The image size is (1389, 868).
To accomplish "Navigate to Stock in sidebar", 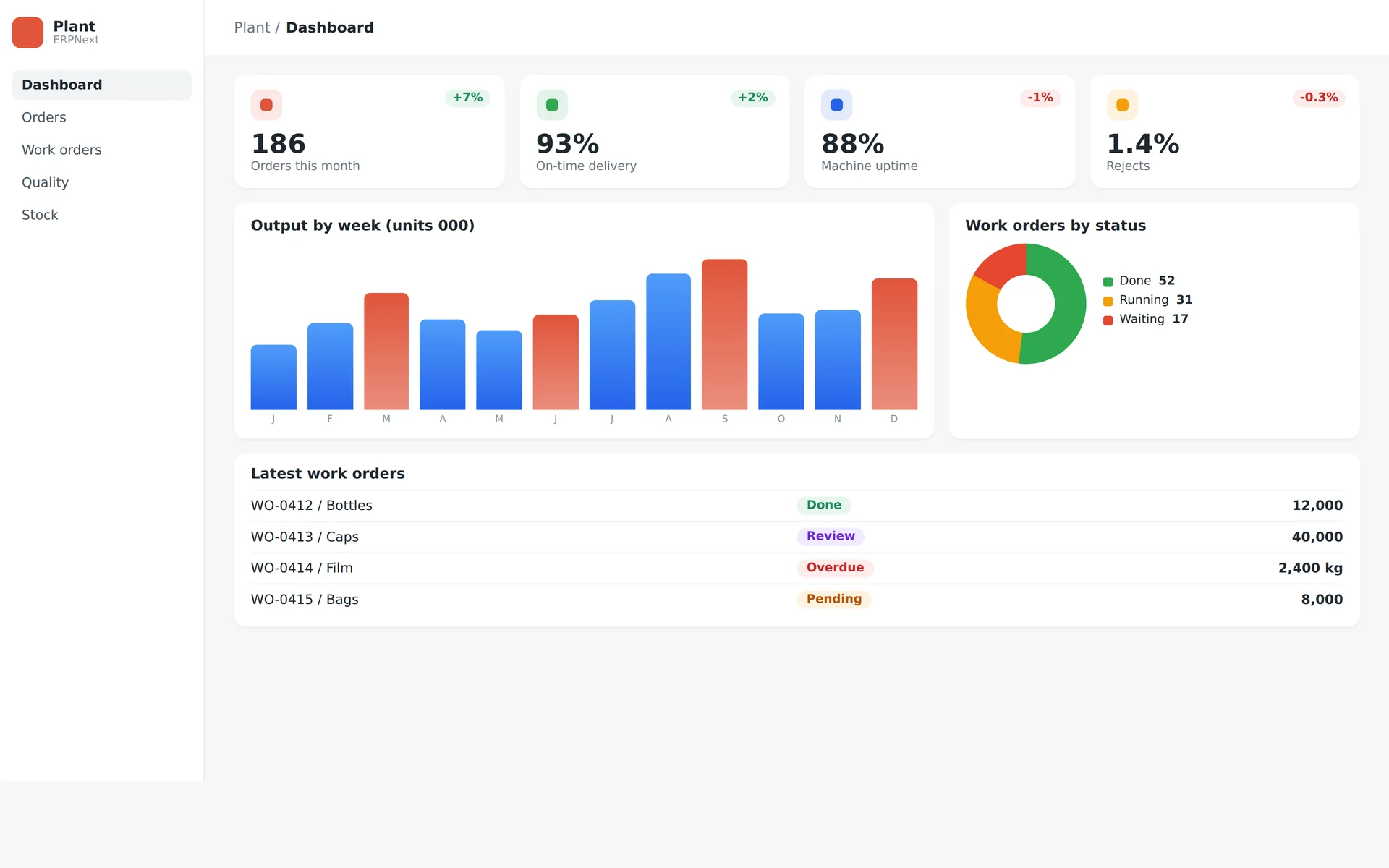I will (102, 215).
